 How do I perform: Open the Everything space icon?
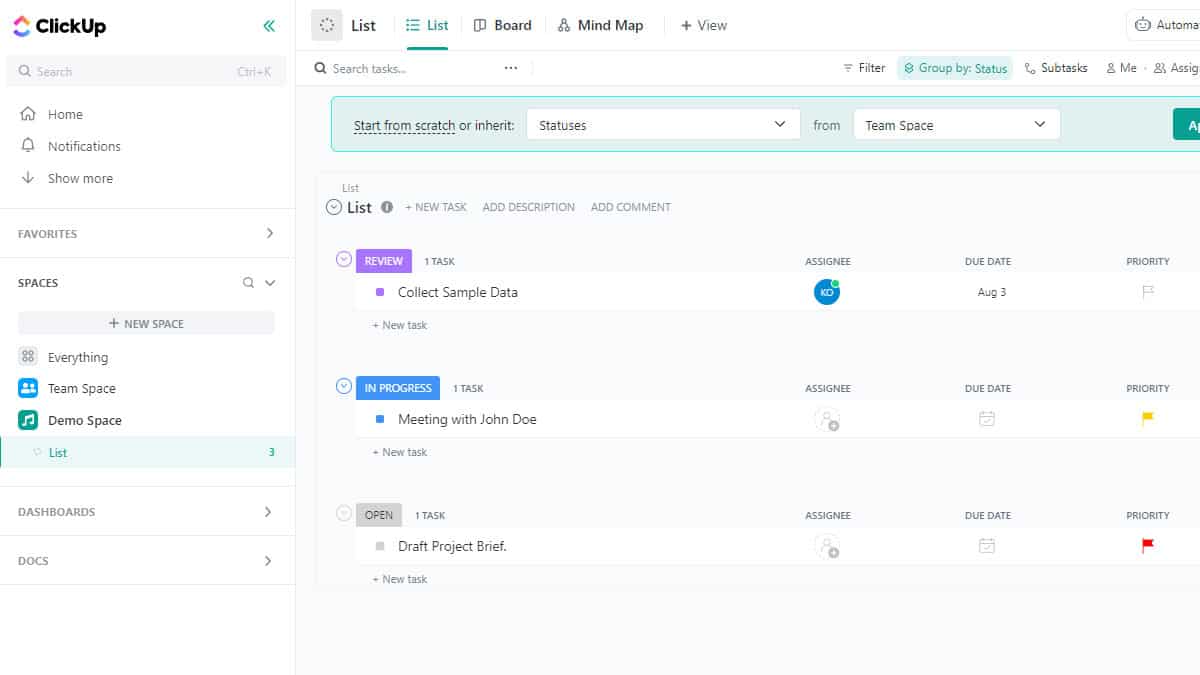(x=28, y=356)
